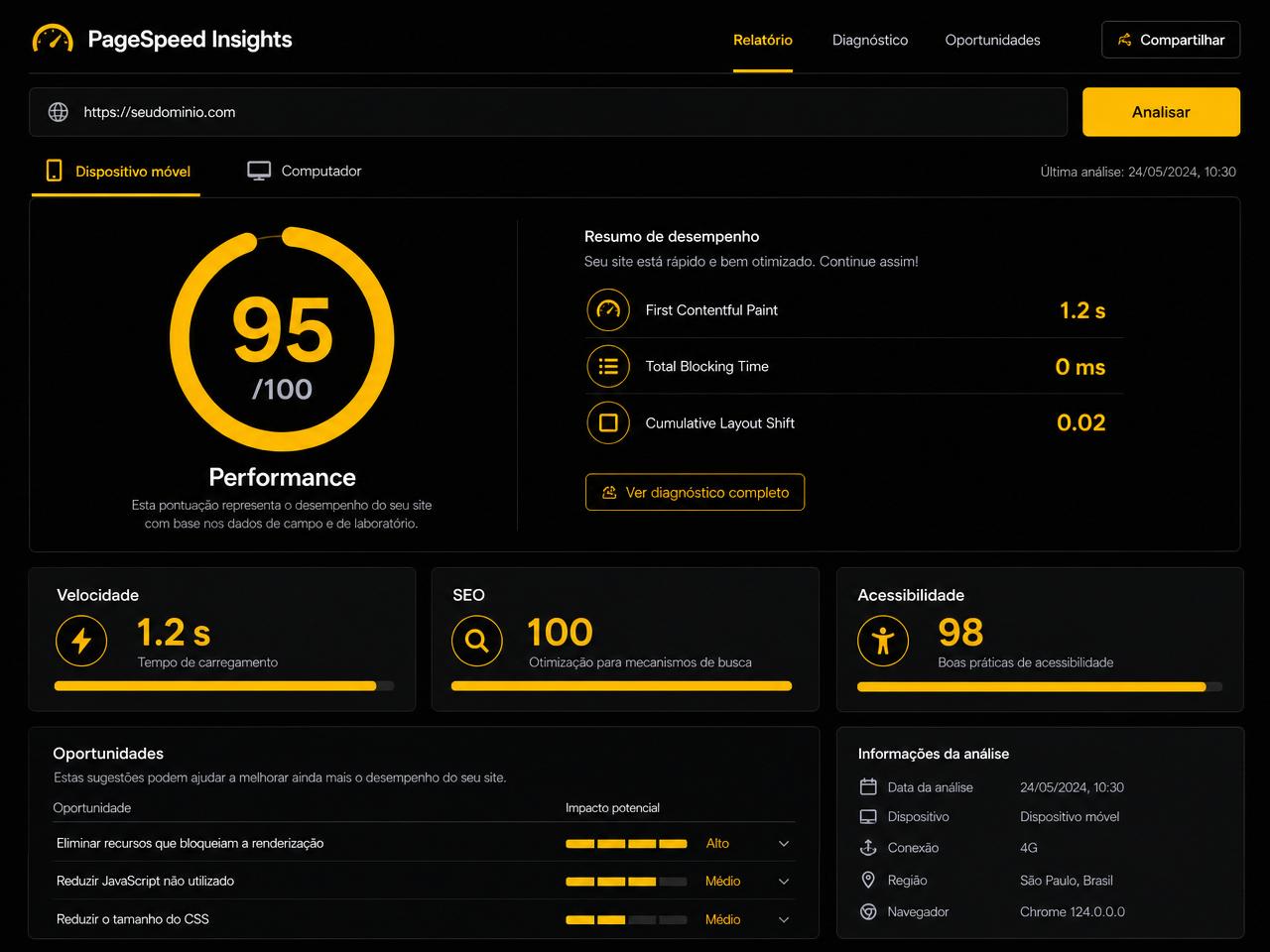Click the Informações da análise heading
The image size is (1270, 952).
pos(934,755)
